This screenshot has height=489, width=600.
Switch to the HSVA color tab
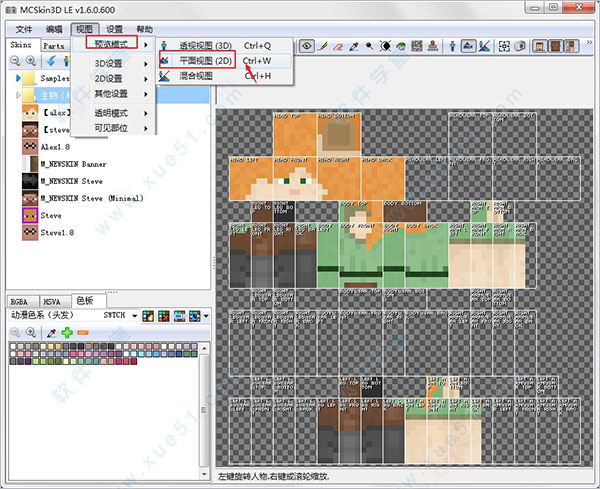point(53,300)
